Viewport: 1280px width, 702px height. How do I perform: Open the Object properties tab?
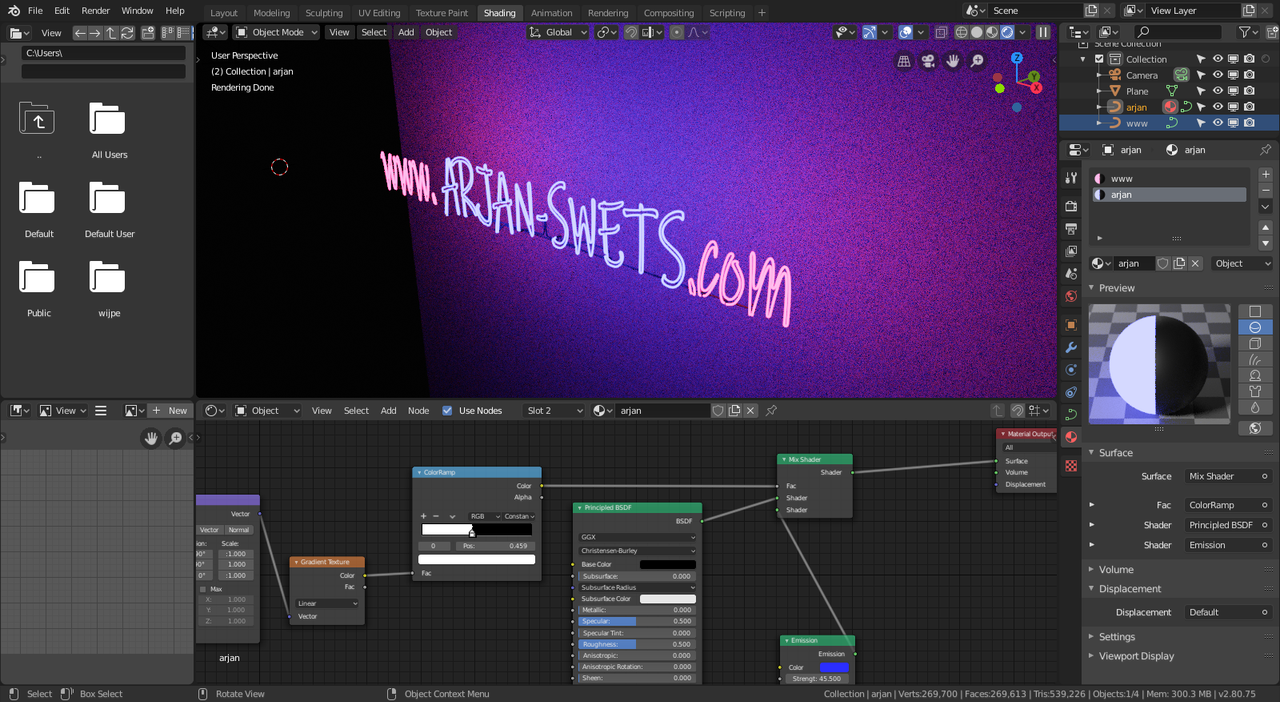pyautogui.click(x=1071, y=325)
